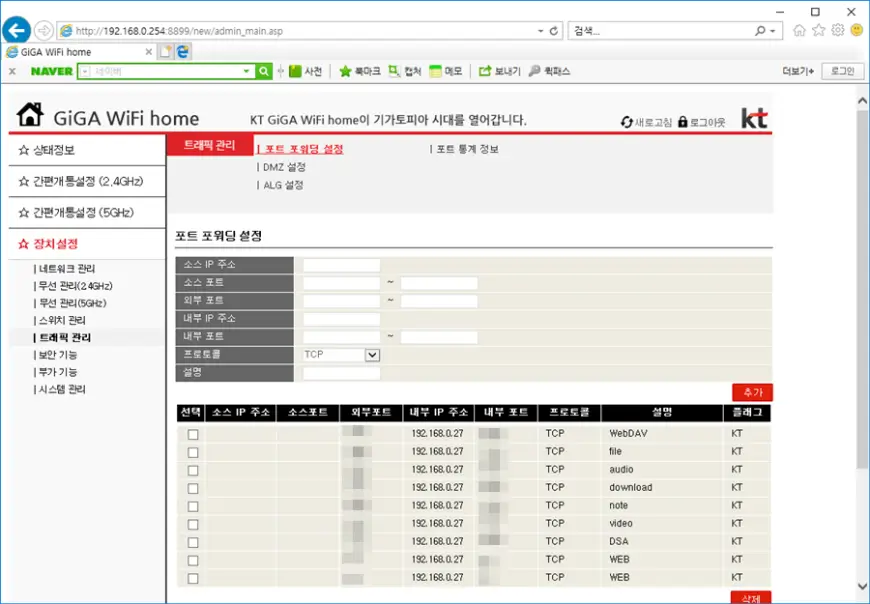This screenshot has width=870, height=604.
Task: Click the 내부 IP 주소 input field
Action: coord(341,319)
